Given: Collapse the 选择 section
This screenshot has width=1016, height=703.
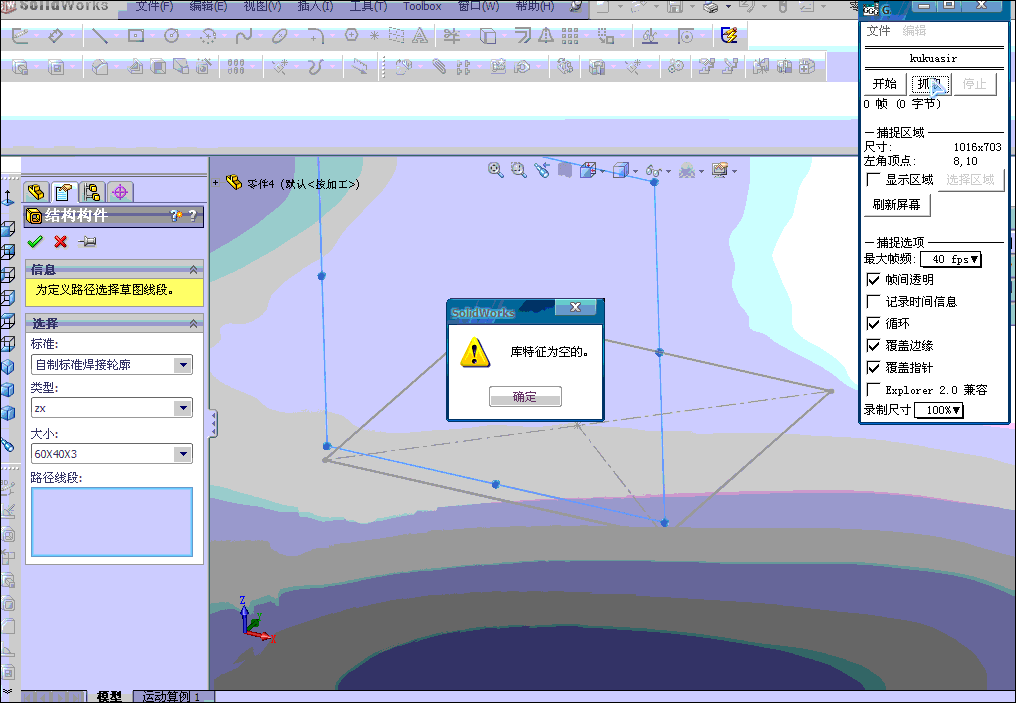Looking at the screenshot, I should pos(193,323).
